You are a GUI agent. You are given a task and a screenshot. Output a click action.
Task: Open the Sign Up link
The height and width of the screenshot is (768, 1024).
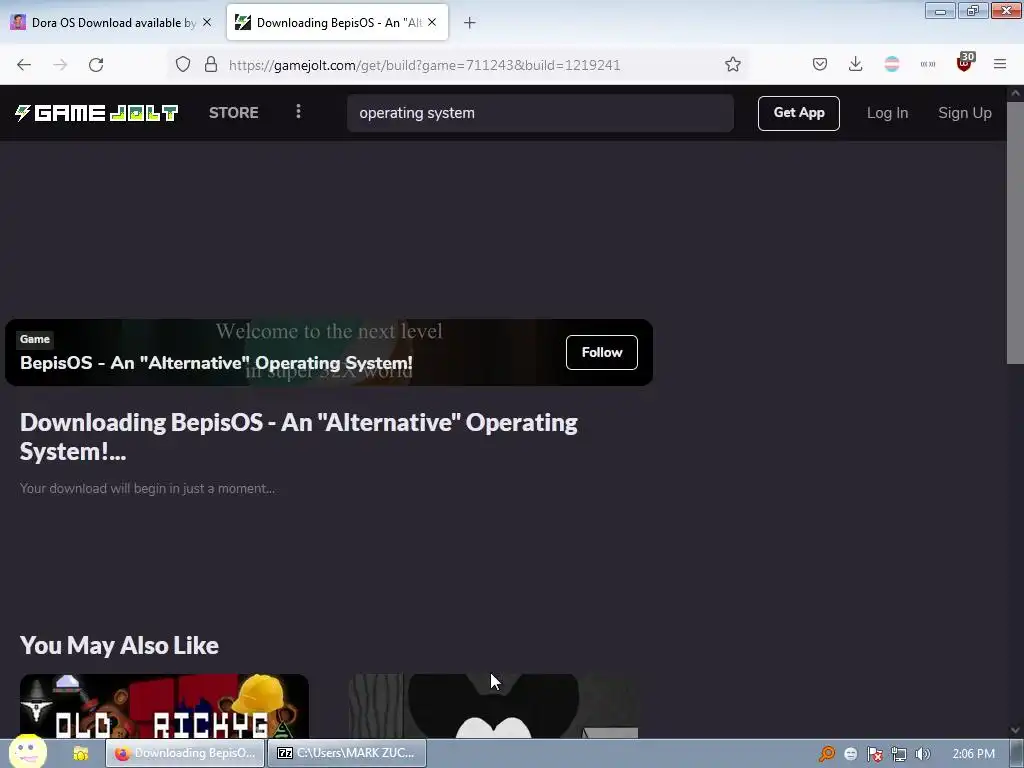pyautogui.click(x=965, y=113)
